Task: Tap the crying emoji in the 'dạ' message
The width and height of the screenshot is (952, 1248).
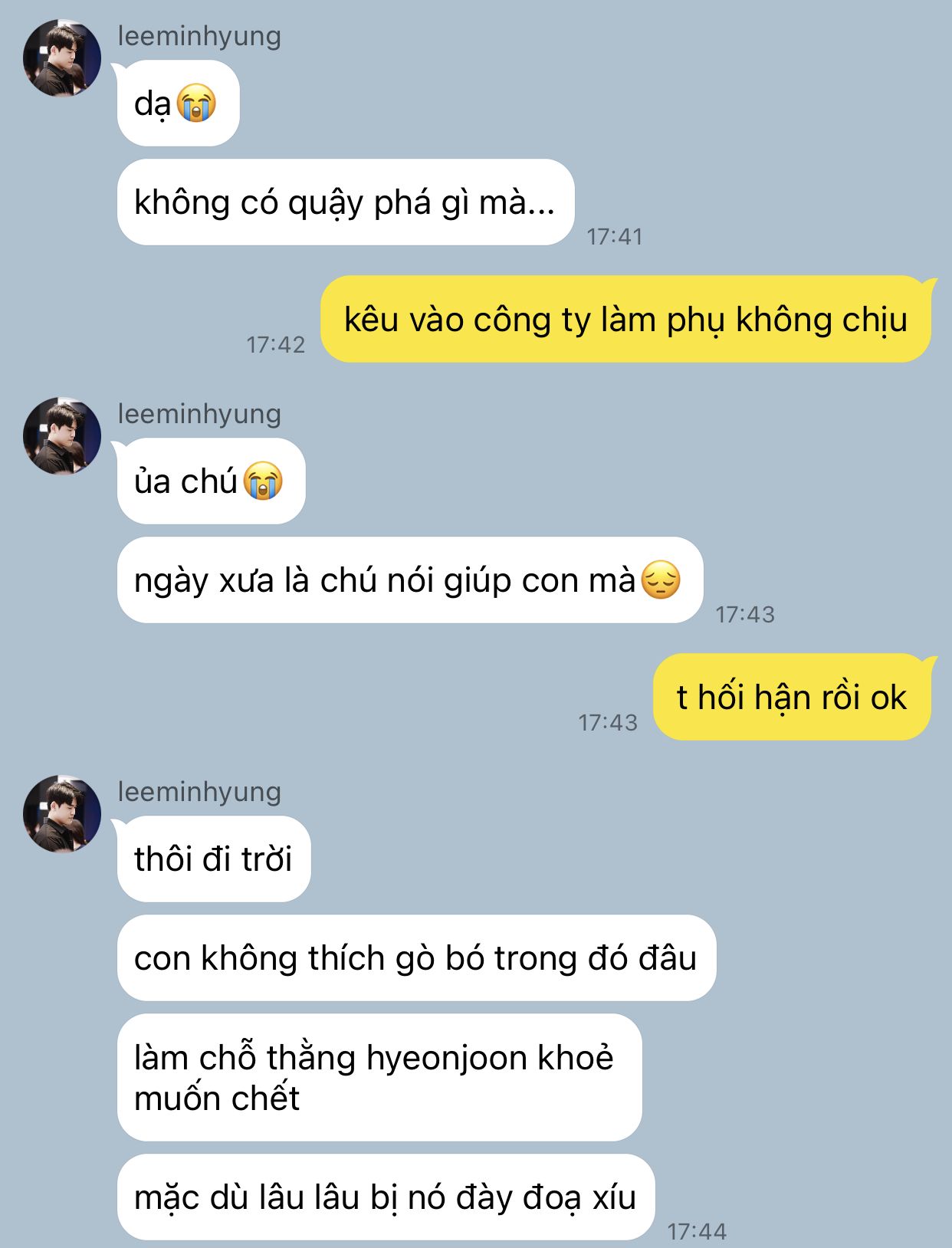Action: coord(196,103)
